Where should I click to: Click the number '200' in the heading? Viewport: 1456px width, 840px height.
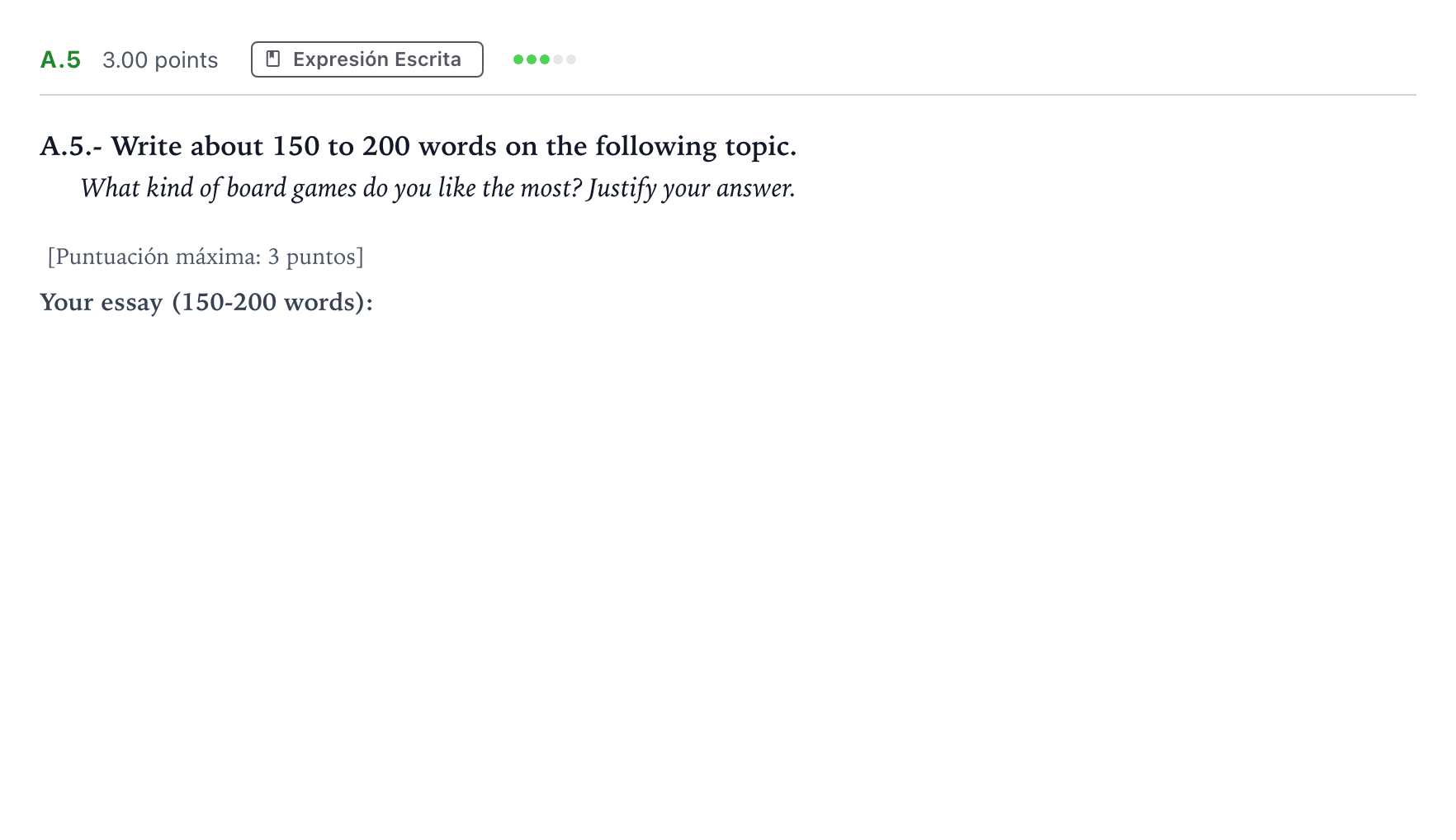point(386,146)
